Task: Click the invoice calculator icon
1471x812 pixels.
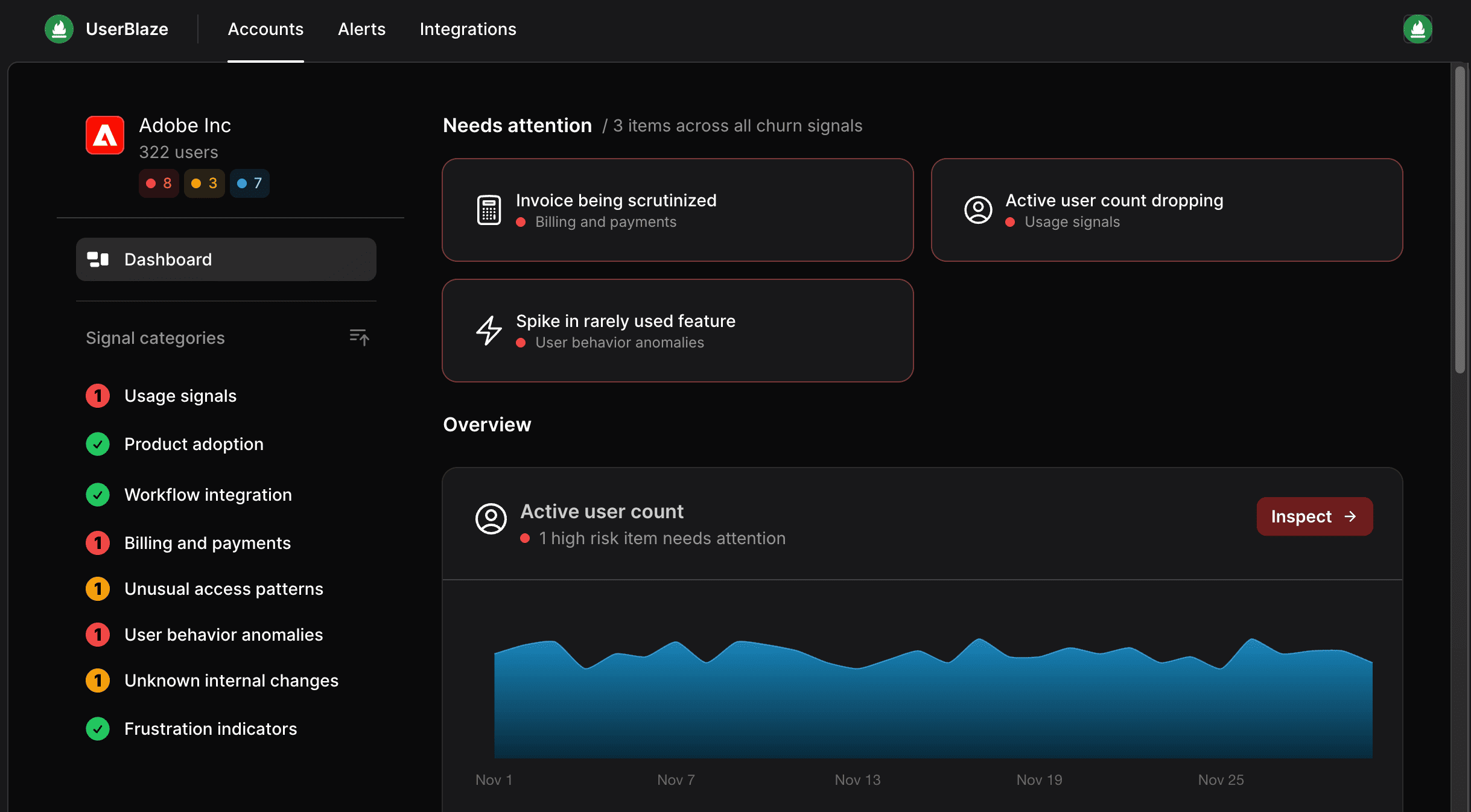Action: click(x=489, y=210)
